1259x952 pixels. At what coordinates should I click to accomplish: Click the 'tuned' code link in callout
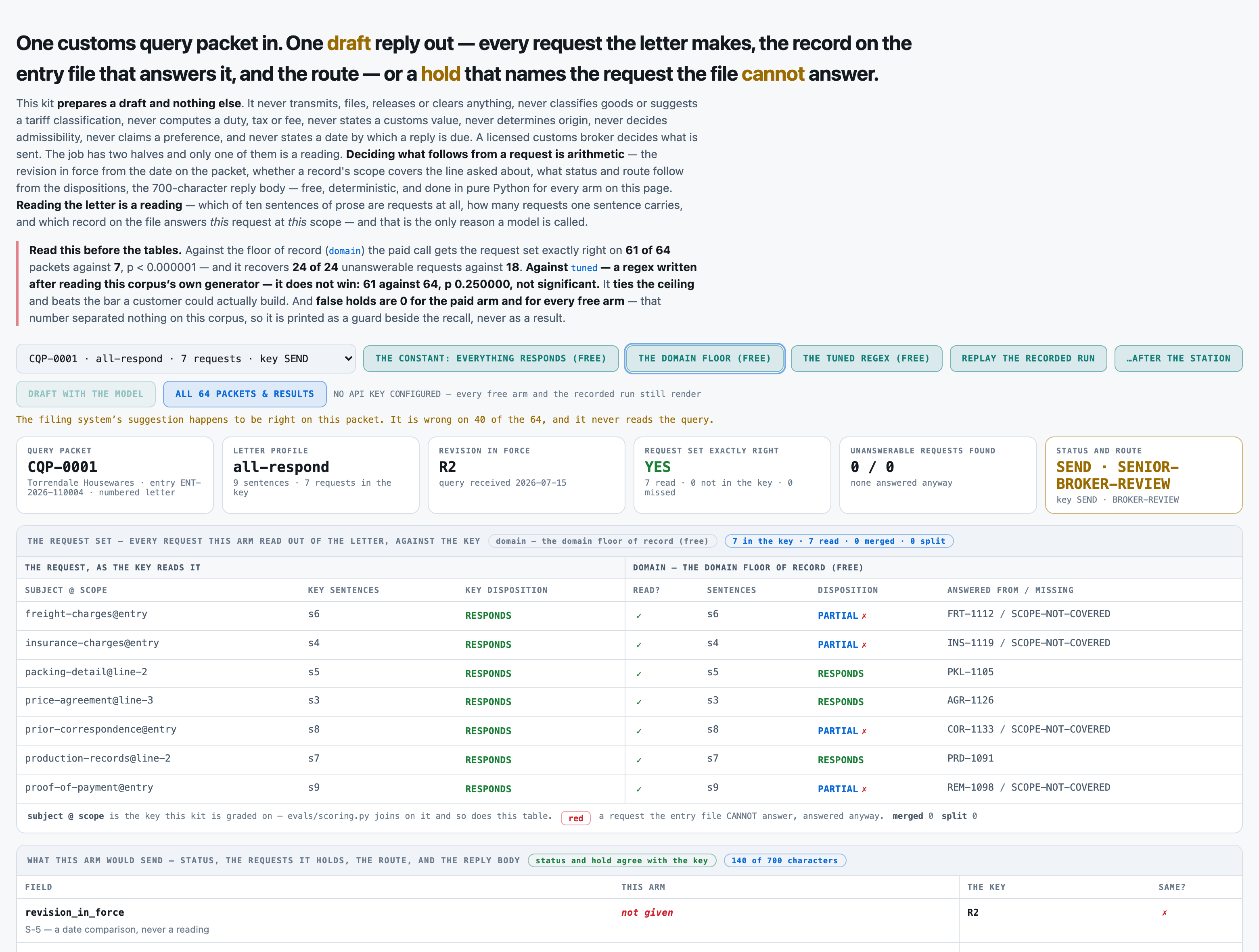pos(584,268)
